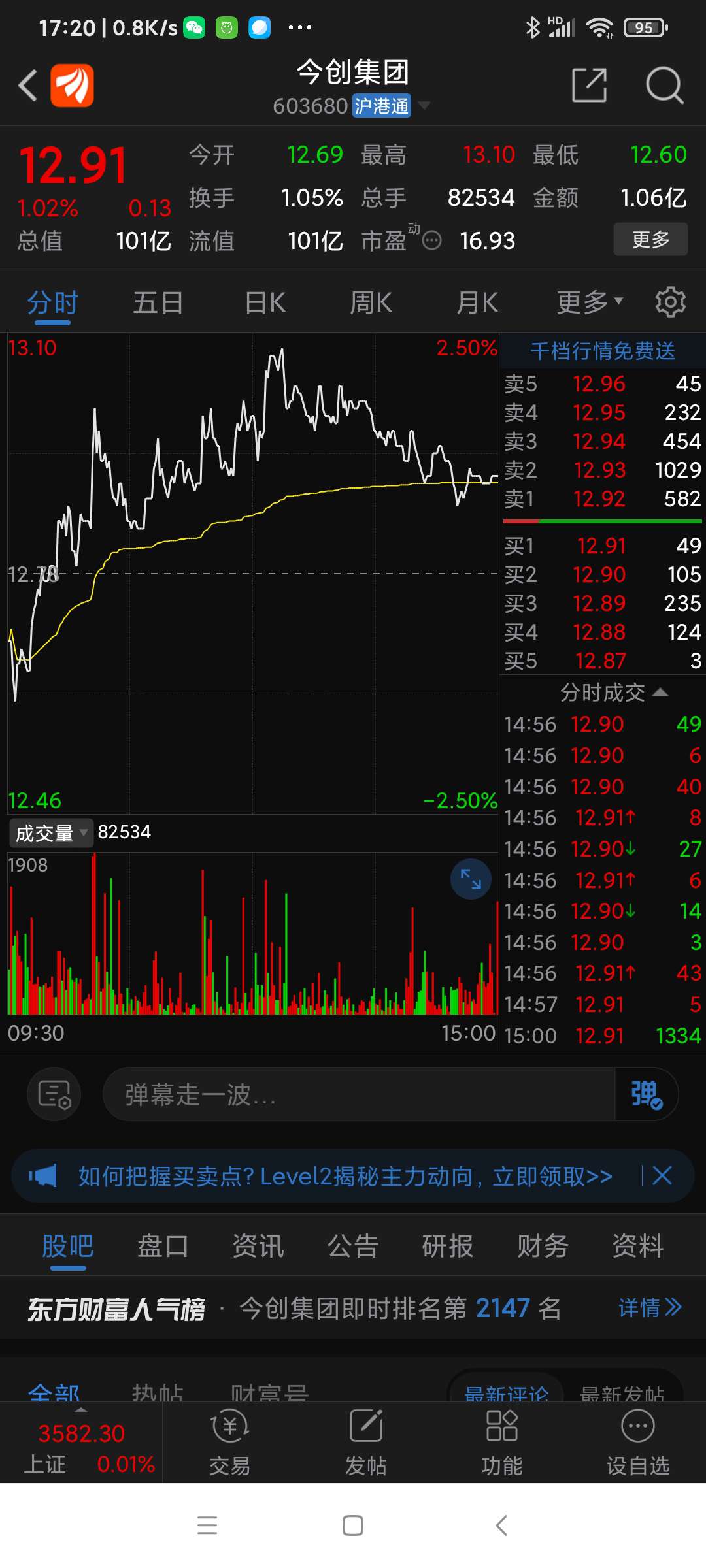Image resolution: width=706 pixels, height=1568 pixels.
Task: Select the 买3 12.89 order row
Action: (603, 603)
